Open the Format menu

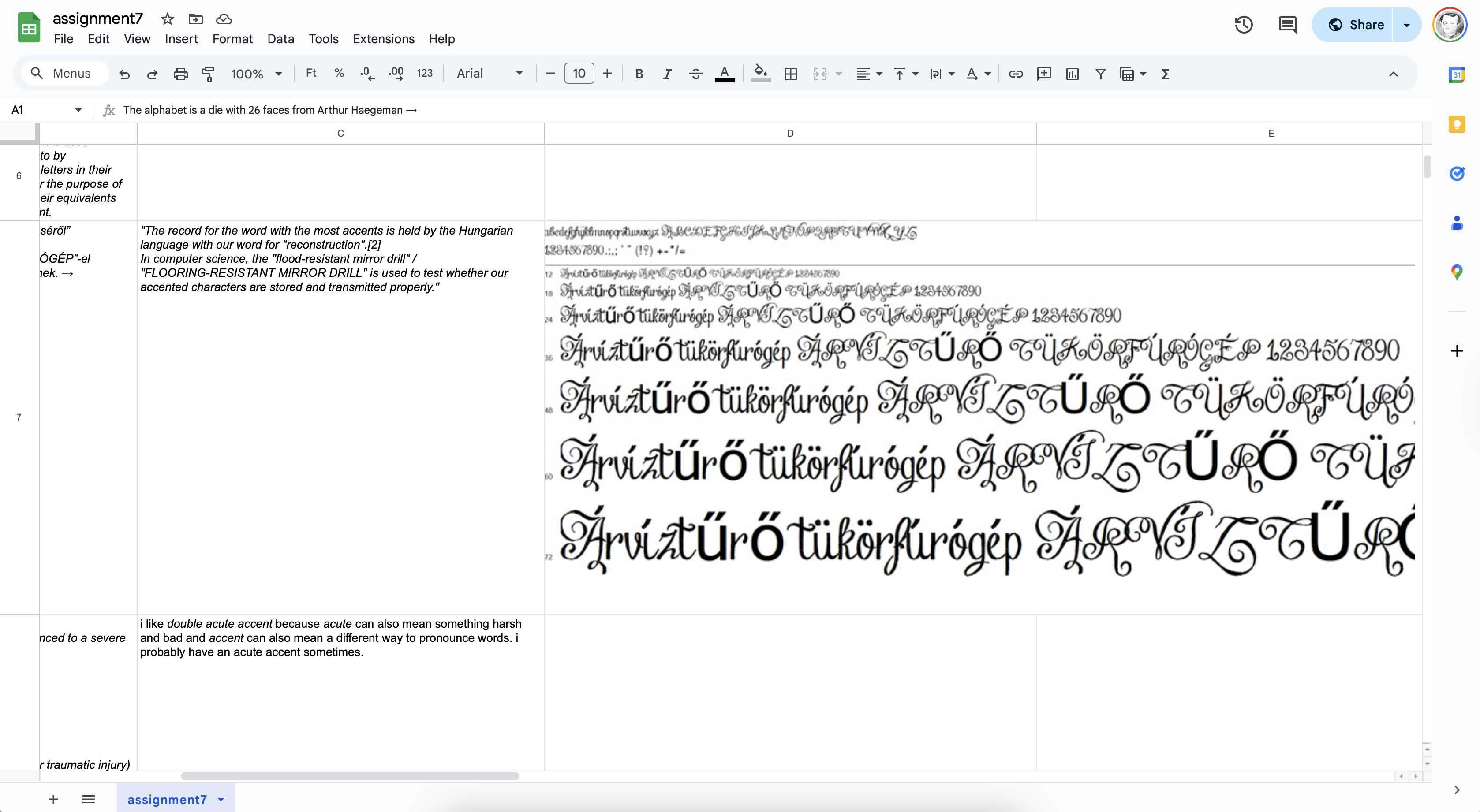pos(232,38)
